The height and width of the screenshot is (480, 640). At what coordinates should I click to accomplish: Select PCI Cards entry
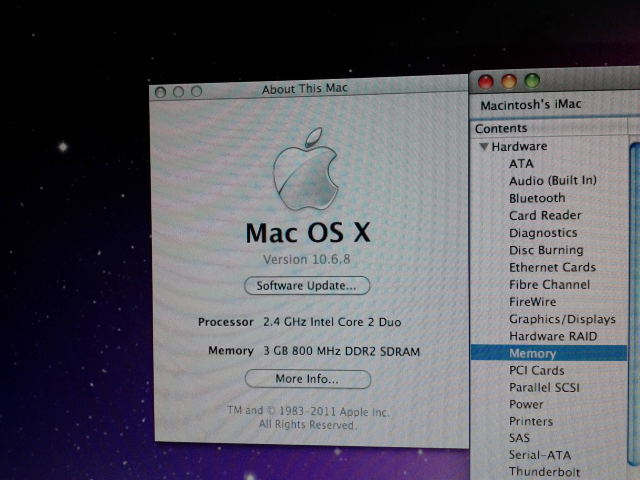click(537, 370)
